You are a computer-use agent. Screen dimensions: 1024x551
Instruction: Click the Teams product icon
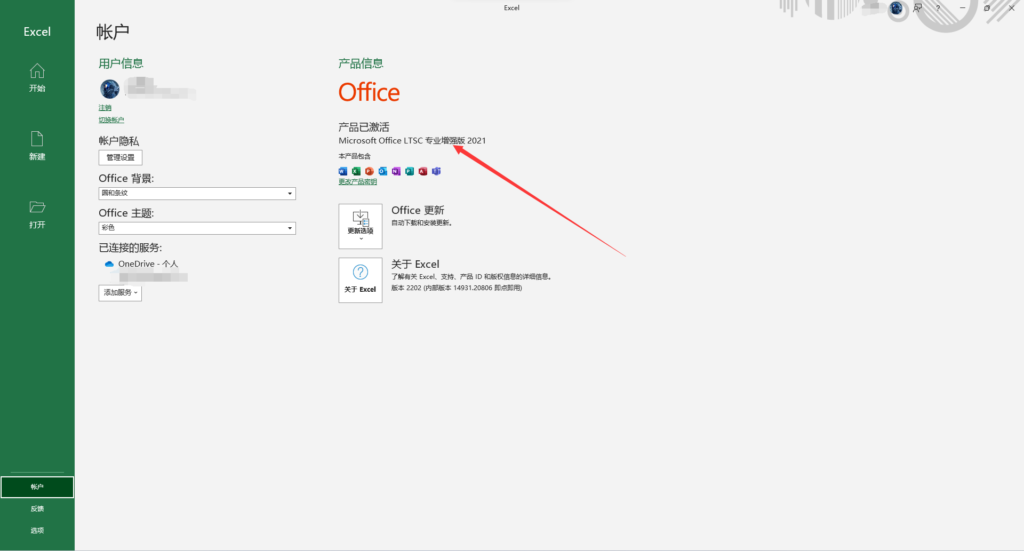pyautogui.click(x=436, y=171)
